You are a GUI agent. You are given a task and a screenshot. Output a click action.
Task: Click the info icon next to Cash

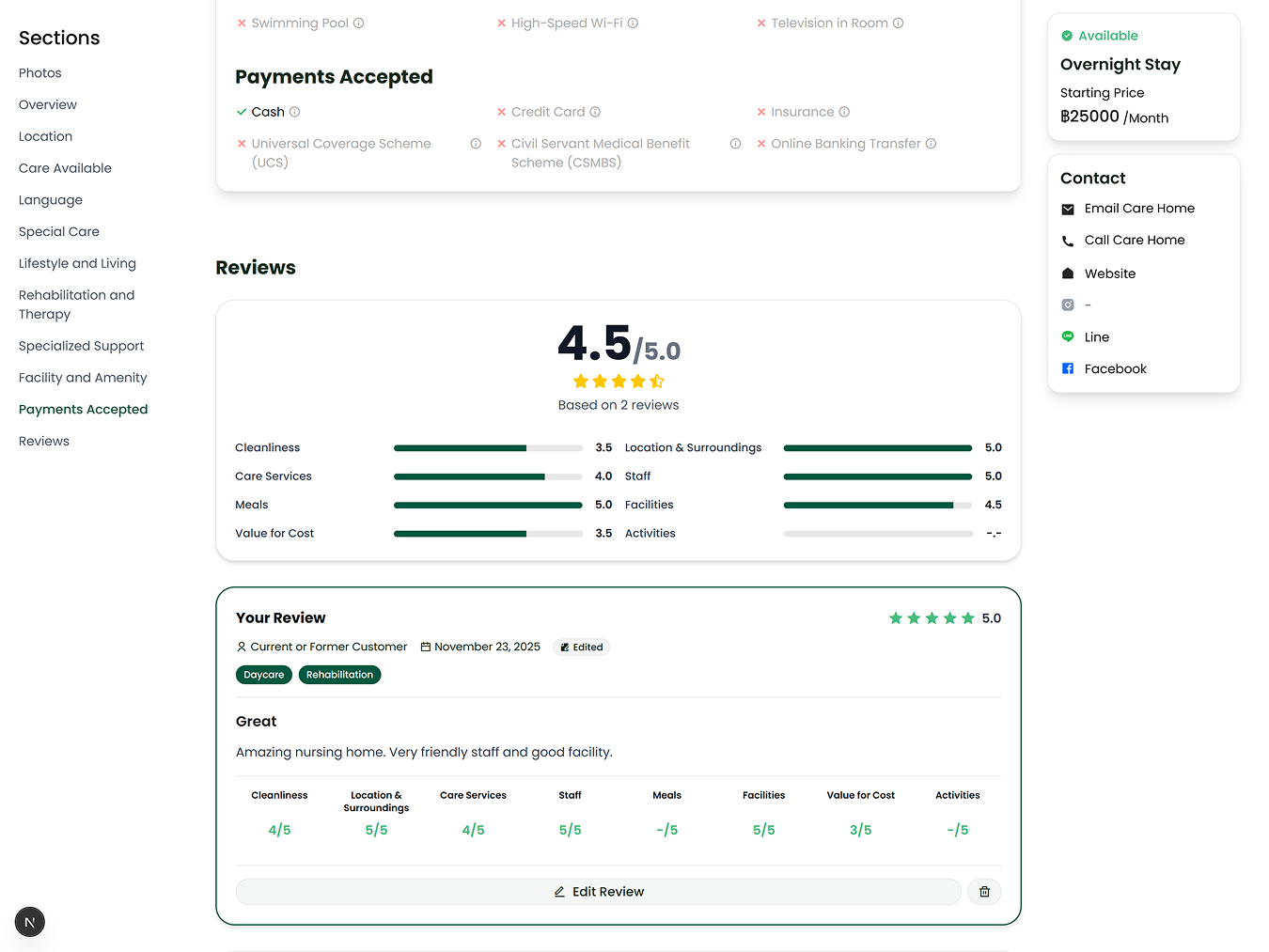tap(294, 112)
